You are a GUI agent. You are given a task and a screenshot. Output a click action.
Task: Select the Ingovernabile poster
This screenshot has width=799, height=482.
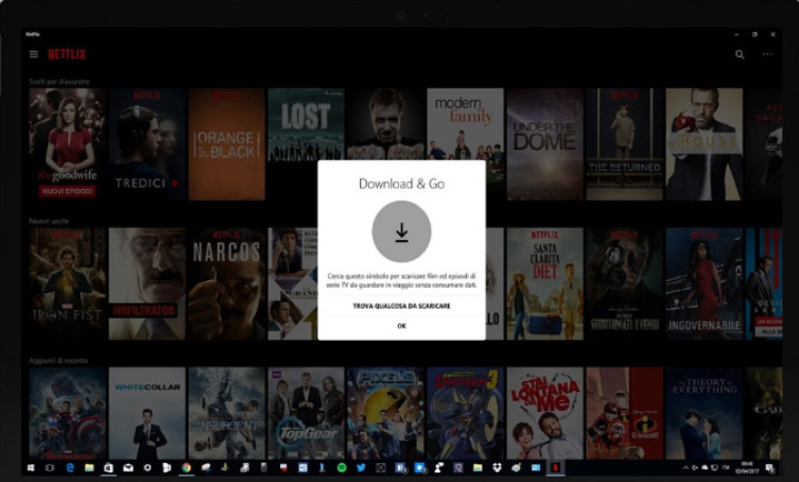click(704, 284)
